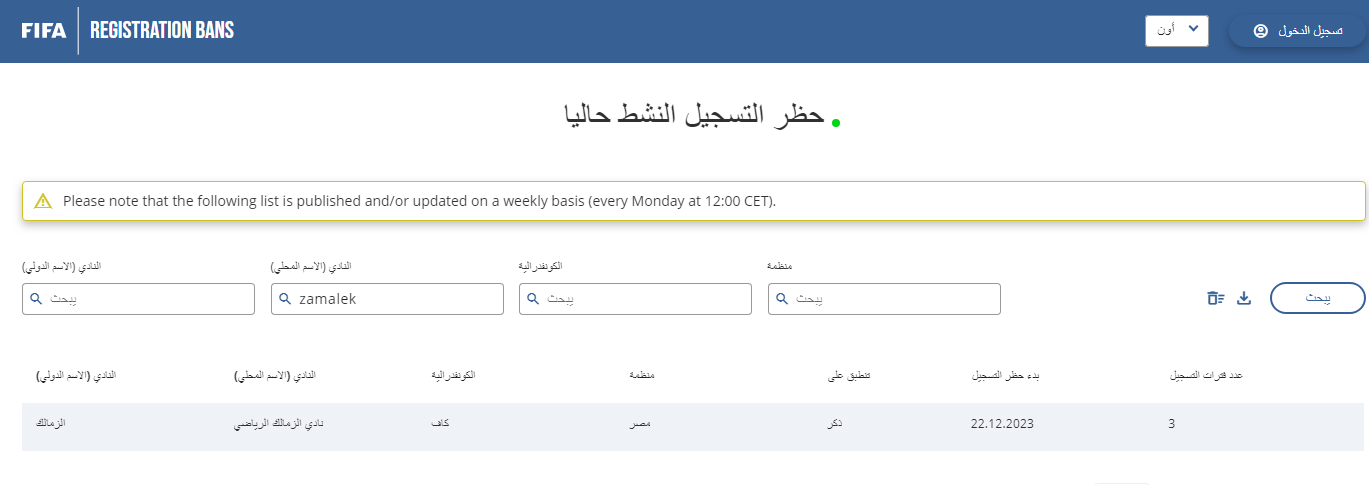The width and height of the screenshot is (1369, 485).
Task: Click the magnifier icon in the zamalek field
Action: [286, 299]
